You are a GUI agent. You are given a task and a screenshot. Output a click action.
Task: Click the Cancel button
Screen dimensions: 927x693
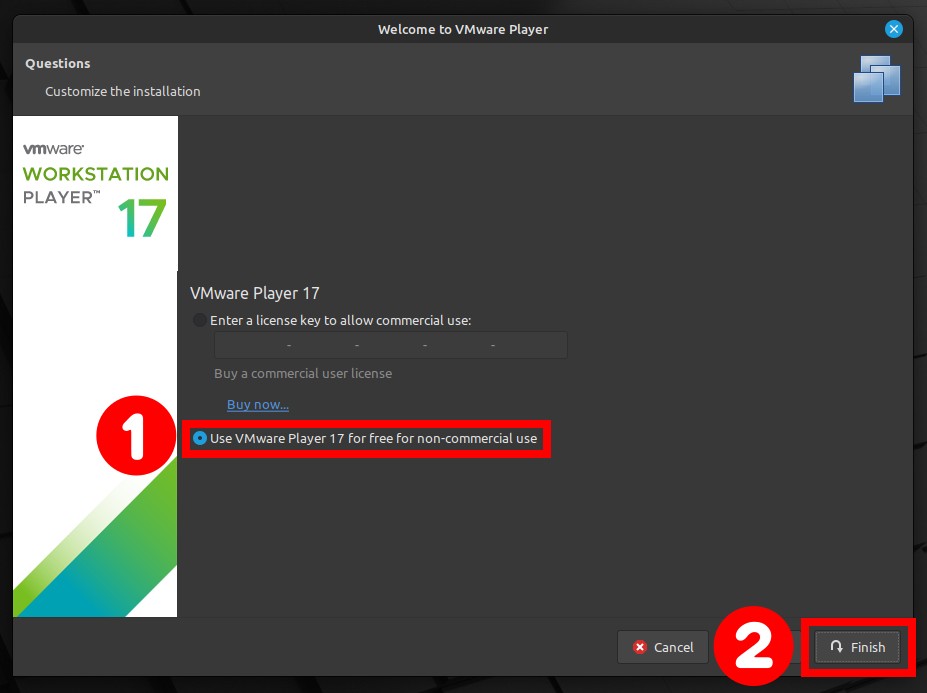click(x=663, y=647)
